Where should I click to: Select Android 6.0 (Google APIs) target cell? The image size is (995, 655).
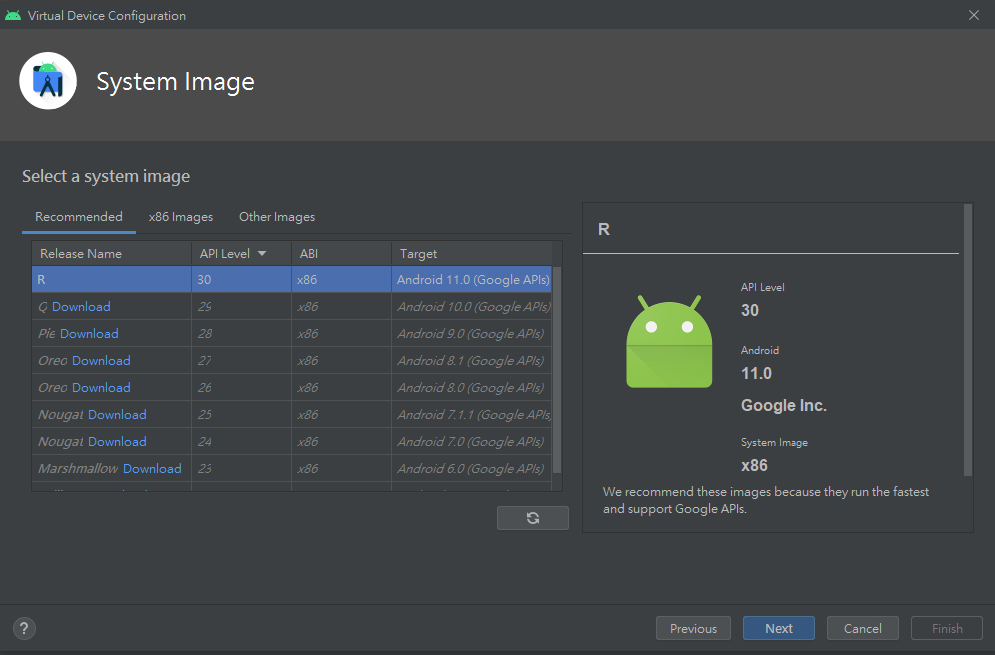471,468
